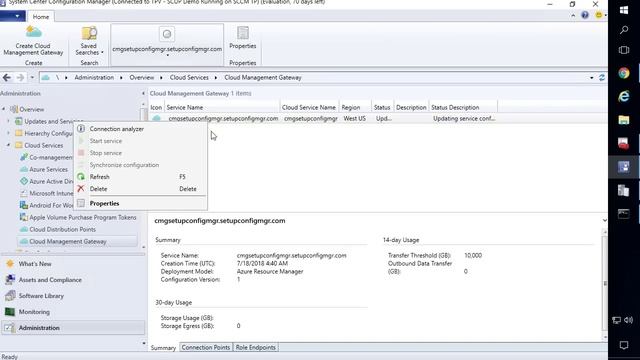Select Overview in the breadcrumb path

(x=142, y=78)
